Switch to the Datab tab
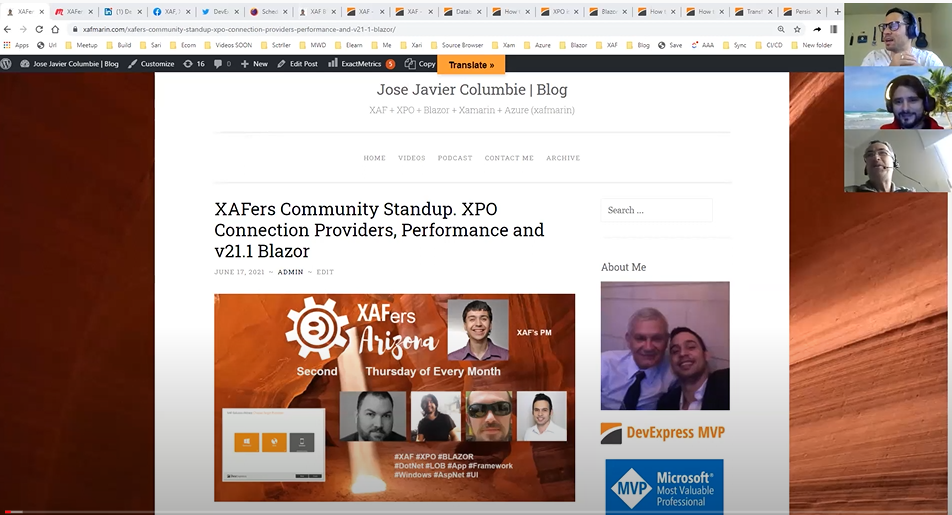This screenshot has height=515, width=952. point(461,12)
